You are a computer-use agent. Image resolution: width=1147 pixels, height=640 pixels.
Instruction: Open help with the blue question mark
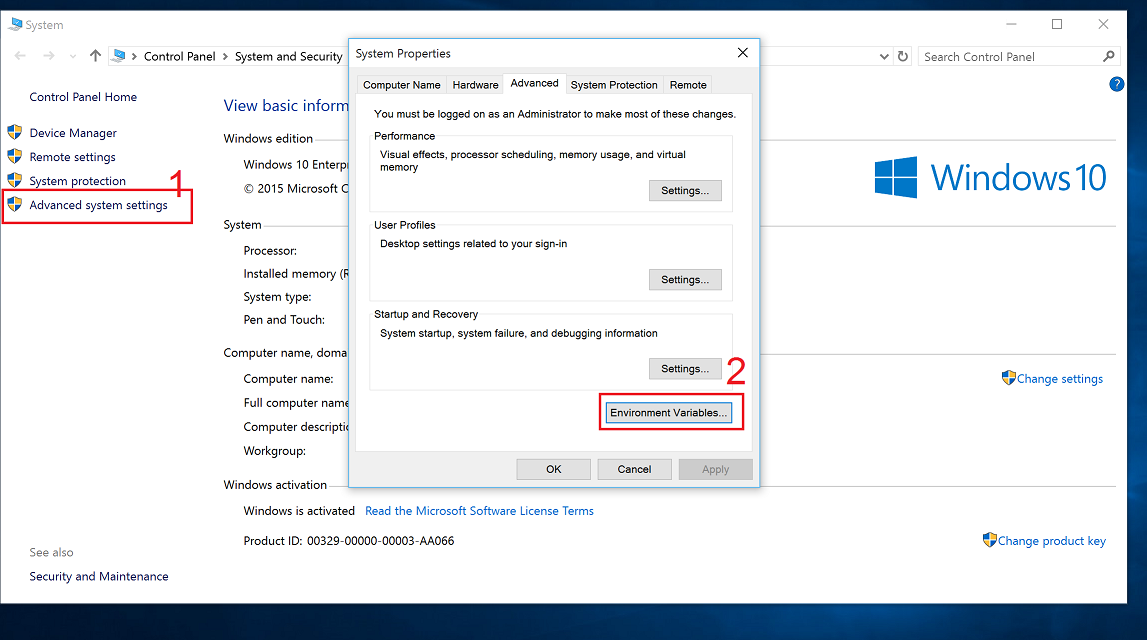(1116, 84)
